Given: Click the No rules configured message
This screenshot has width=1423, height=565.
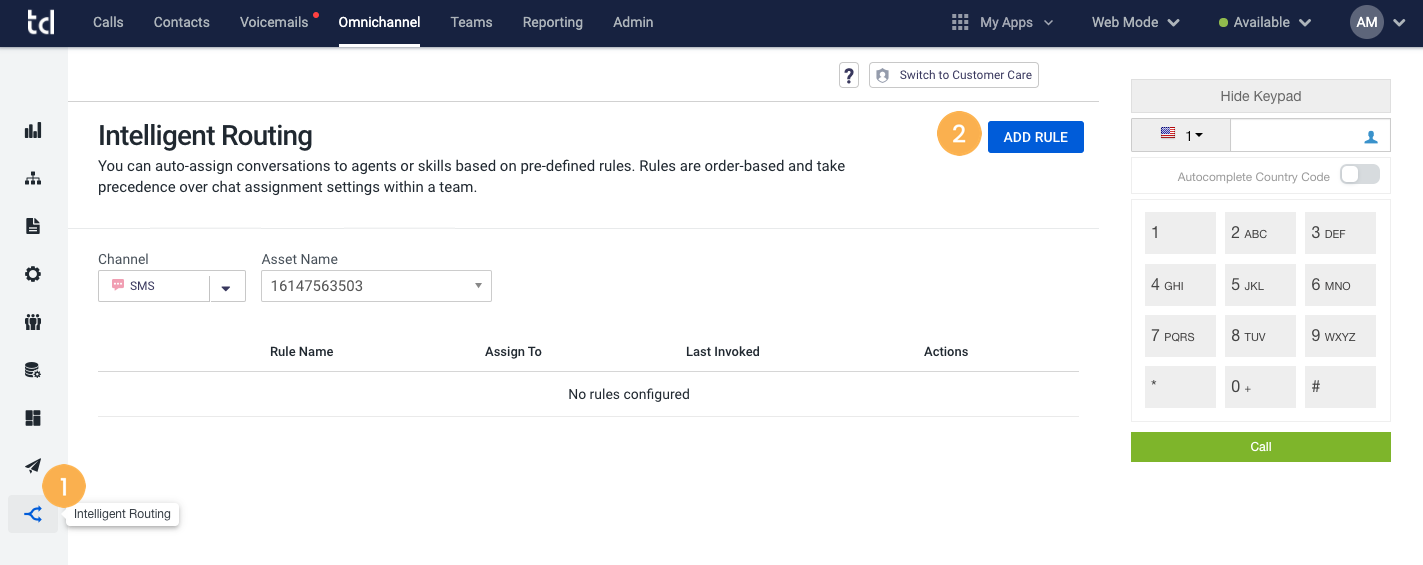Looking at the screenshot, I should (x=629, y=394).
